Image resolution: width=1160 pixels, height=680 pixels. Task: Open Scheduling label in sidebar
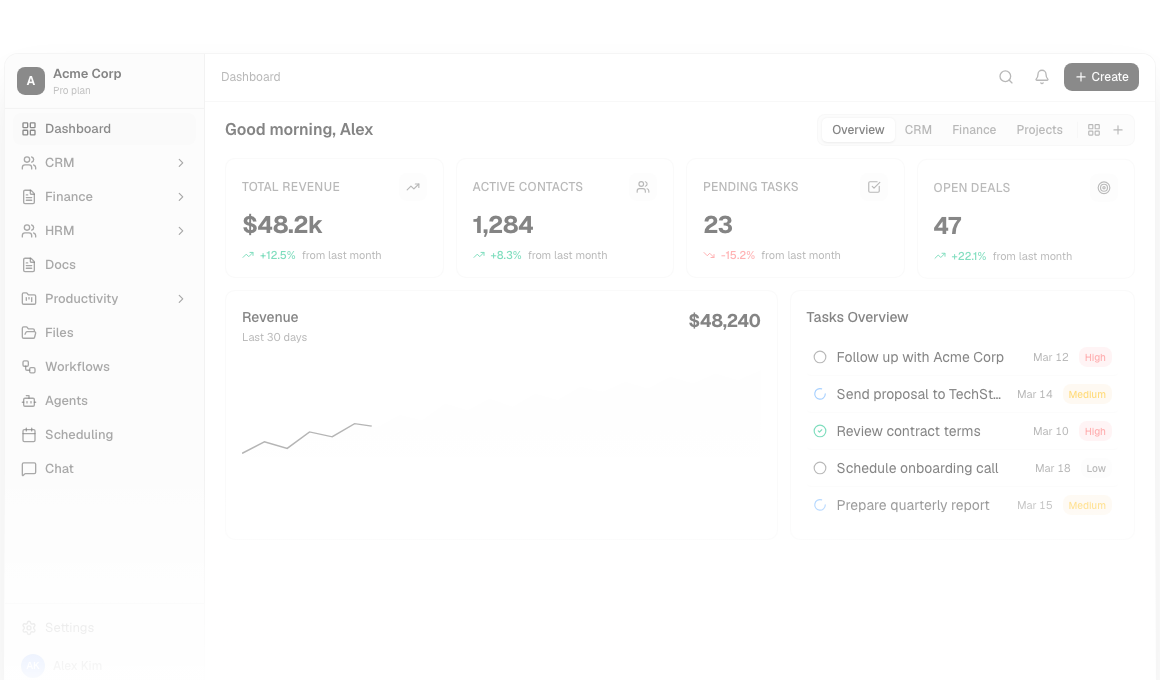[79, 435]
